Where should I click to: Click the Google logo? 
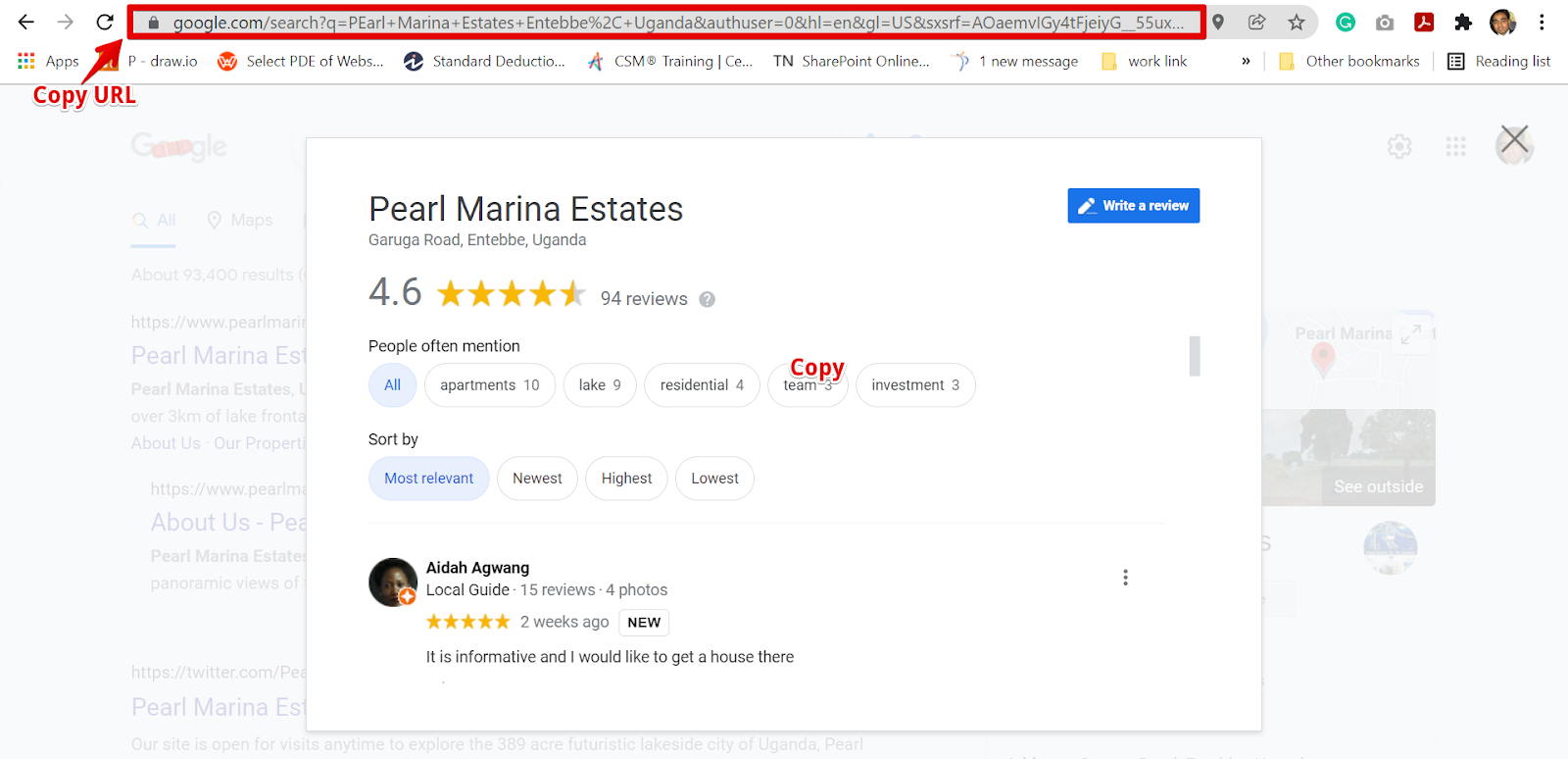pyautogui.click(x=179, y=147)
